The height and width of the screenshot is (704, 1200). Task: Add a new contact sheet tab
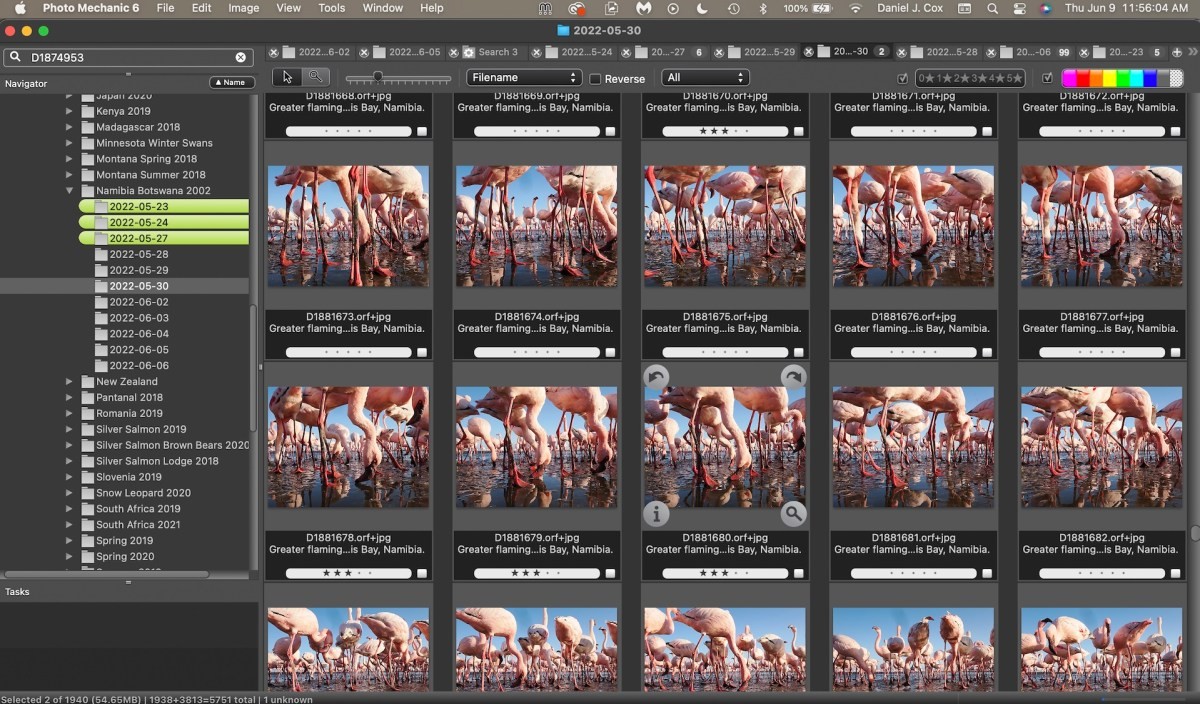(x=1176, y=52)
